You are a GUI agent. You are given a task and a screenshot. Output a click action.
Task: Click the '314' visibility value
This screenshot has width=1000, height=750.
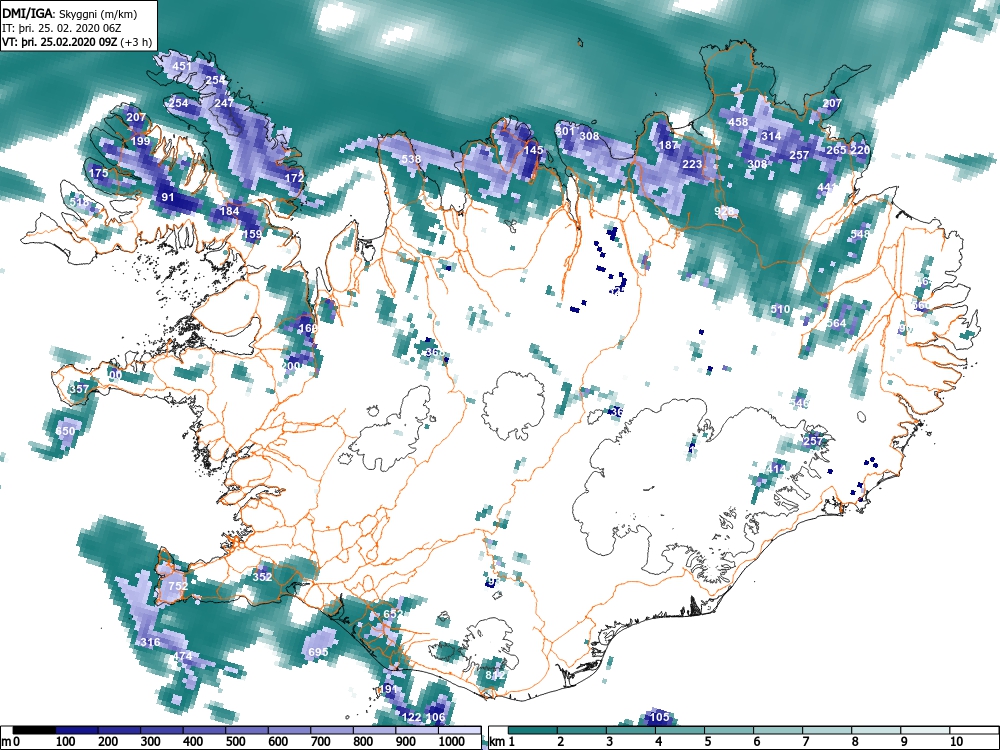click(771, 136)
